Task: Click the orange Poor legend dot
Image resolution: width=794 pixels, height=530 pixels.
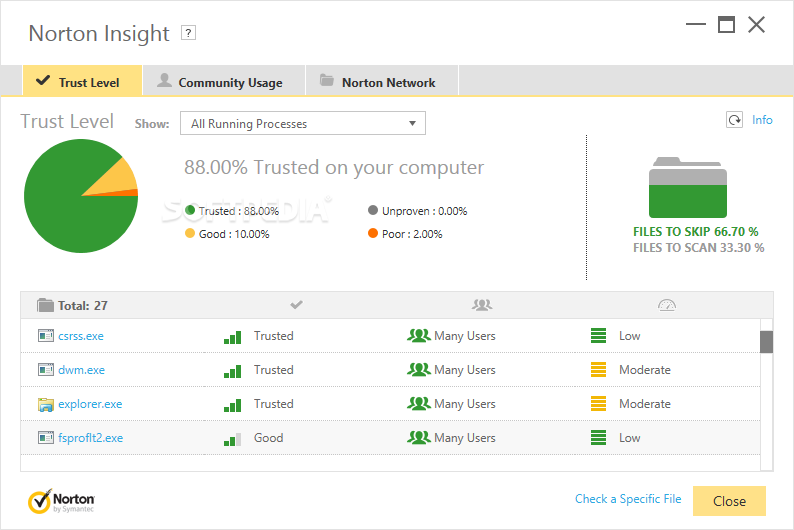Action: tap(373, 233)
